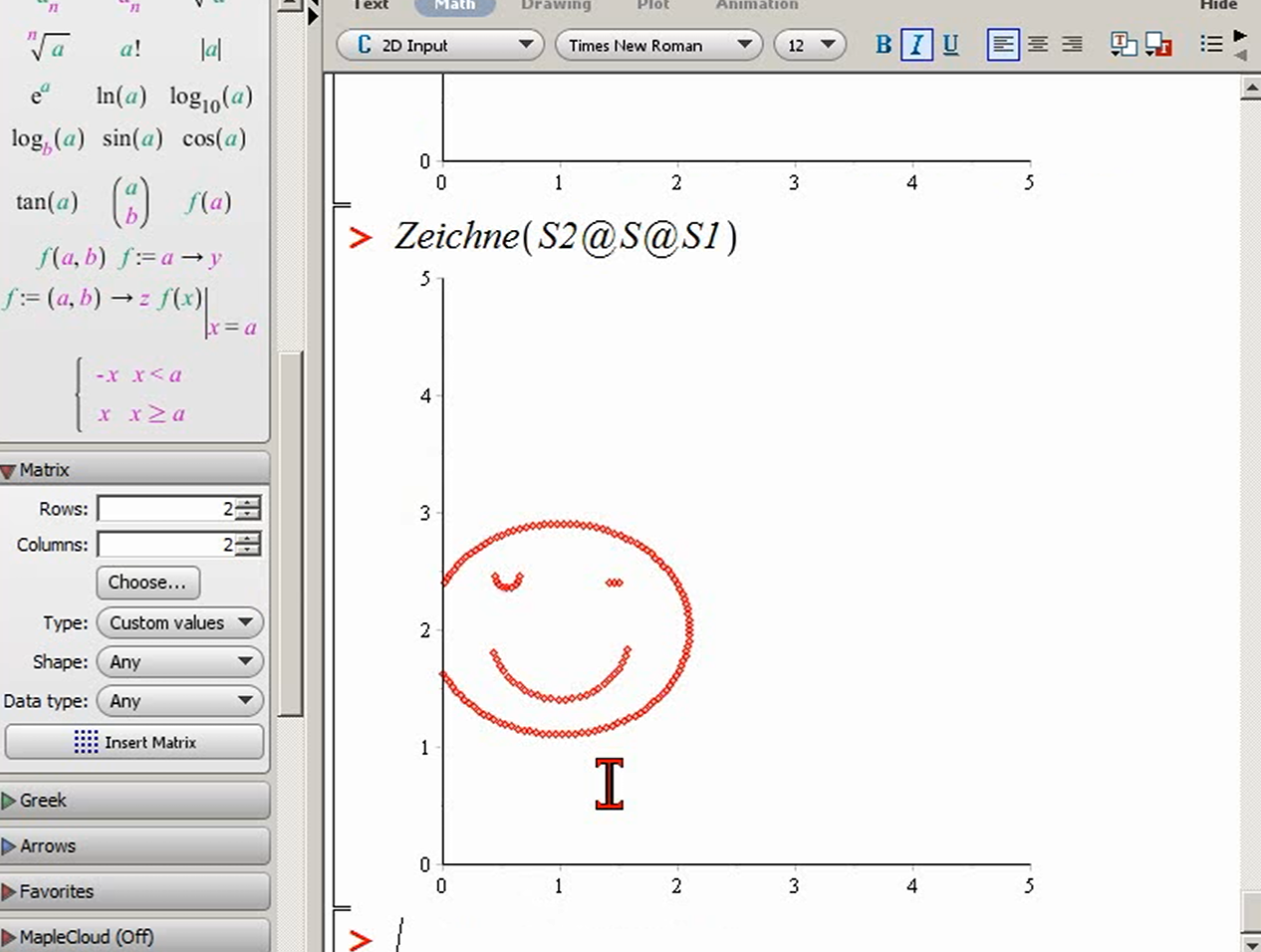Insert the evaluate f(x) at x=a template

click(x=208, y=312)
